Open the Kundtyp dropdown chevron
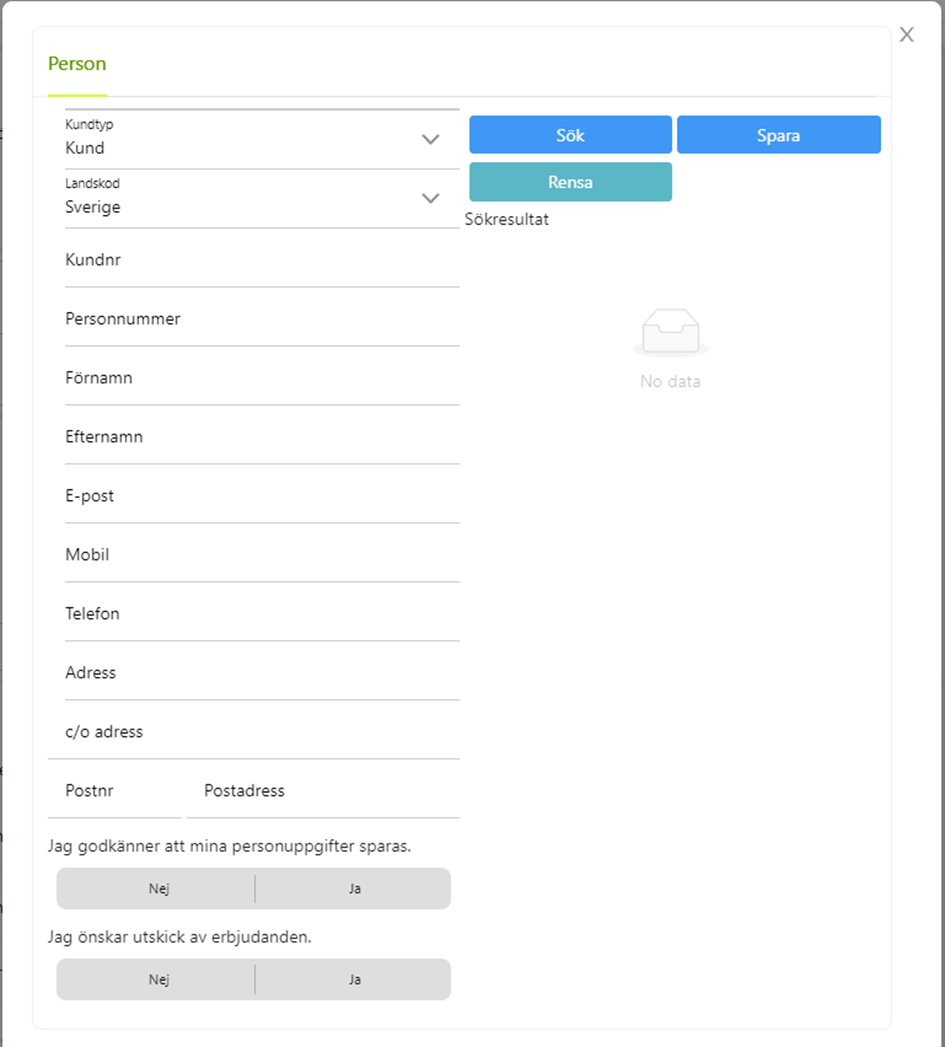Screen dimensions: 945x1047 click(x=431, y=140)
